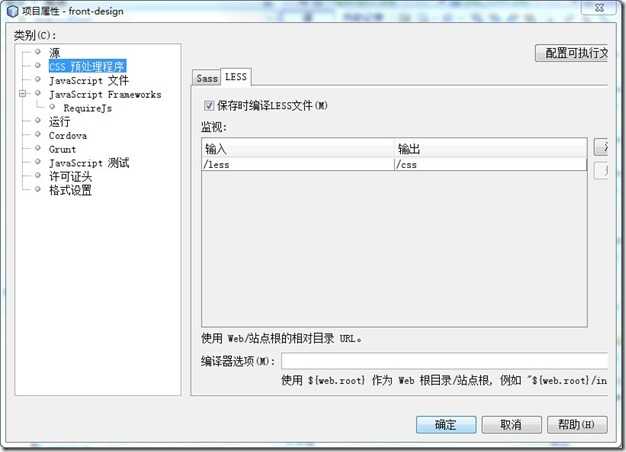Click the 配置可执行文 button
The height and width of the screenshot is (452, 626).
click(572, 53)
